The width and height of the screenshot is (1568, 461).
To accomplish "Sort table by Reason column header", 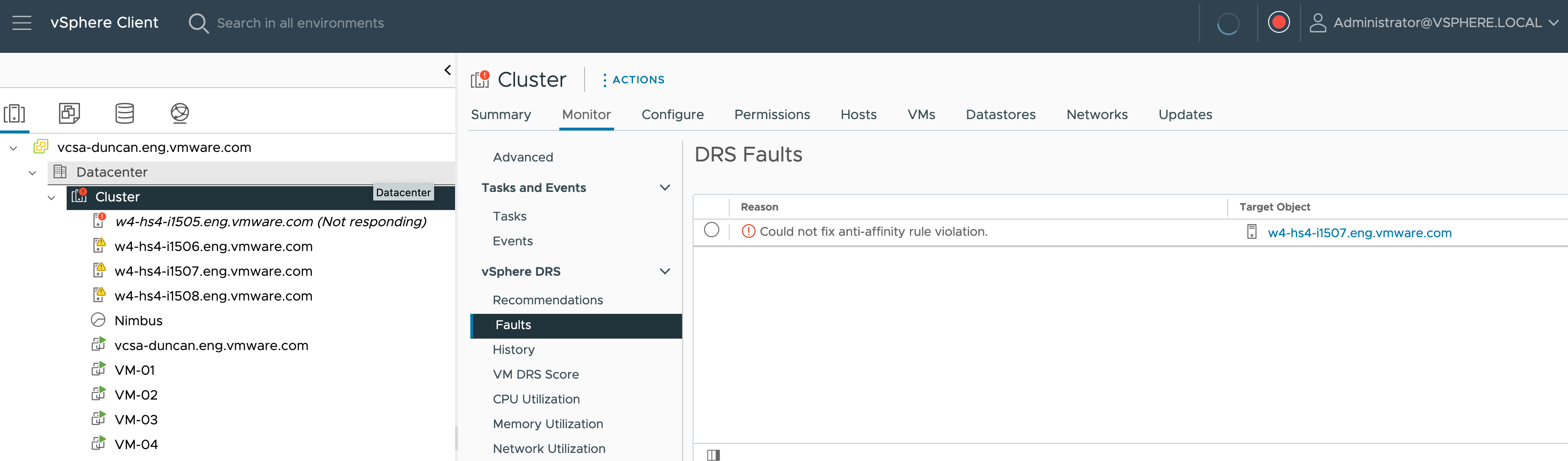I will (x=759, y=207).
